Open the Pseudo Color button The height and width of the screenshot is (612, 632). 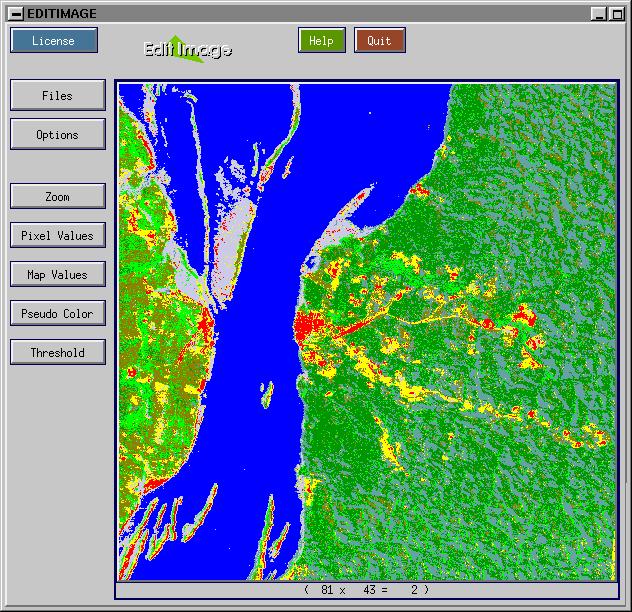pyautogui.click(x=58, y=313)
